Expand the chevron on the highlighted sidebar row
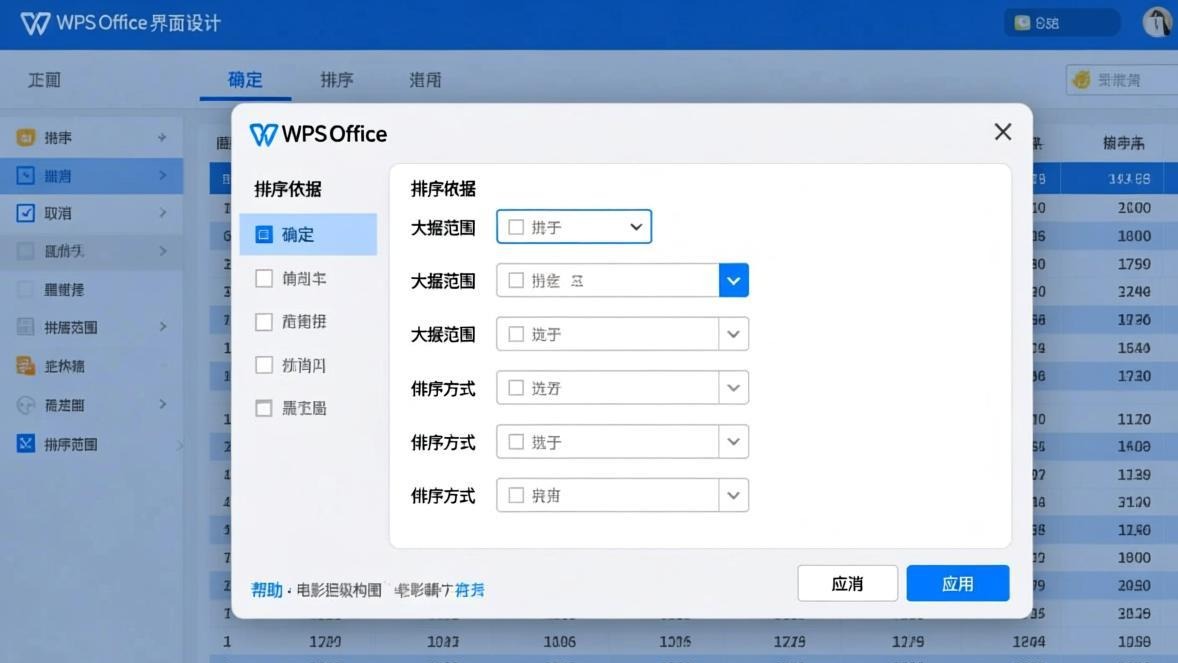1178x663 pixels. [163, 176]
